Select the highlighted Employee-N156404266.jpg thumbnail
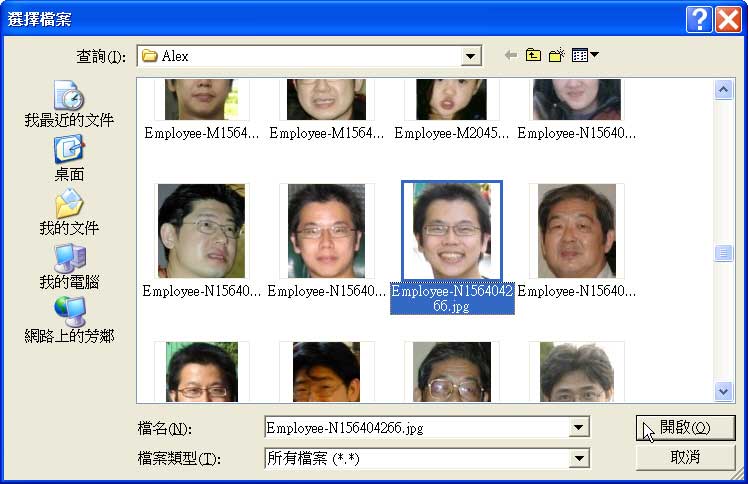 coord(452,230)
